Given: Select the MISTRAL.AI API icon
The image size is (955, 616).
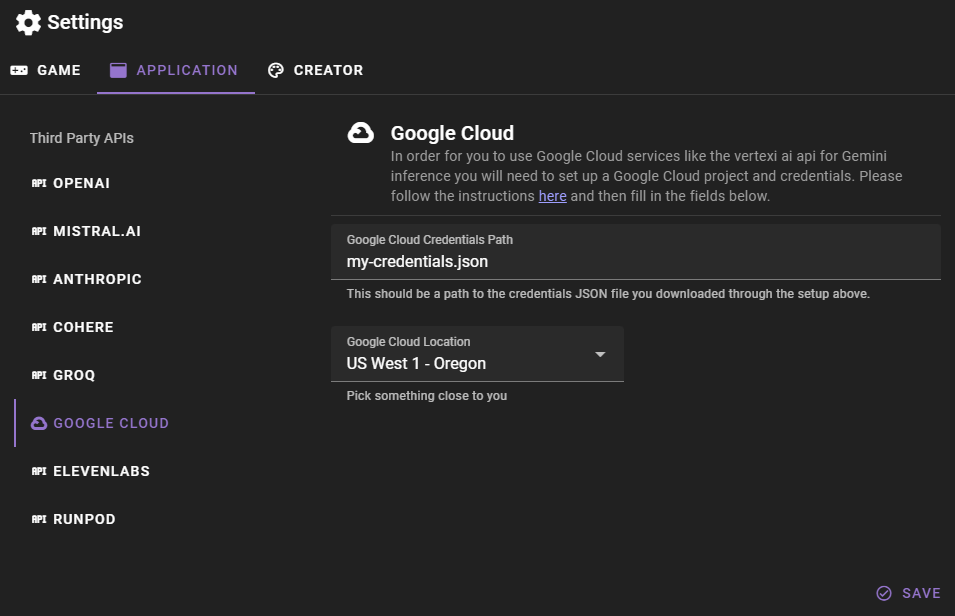Looking at the screenshot, I should click(x=39, y=230).
